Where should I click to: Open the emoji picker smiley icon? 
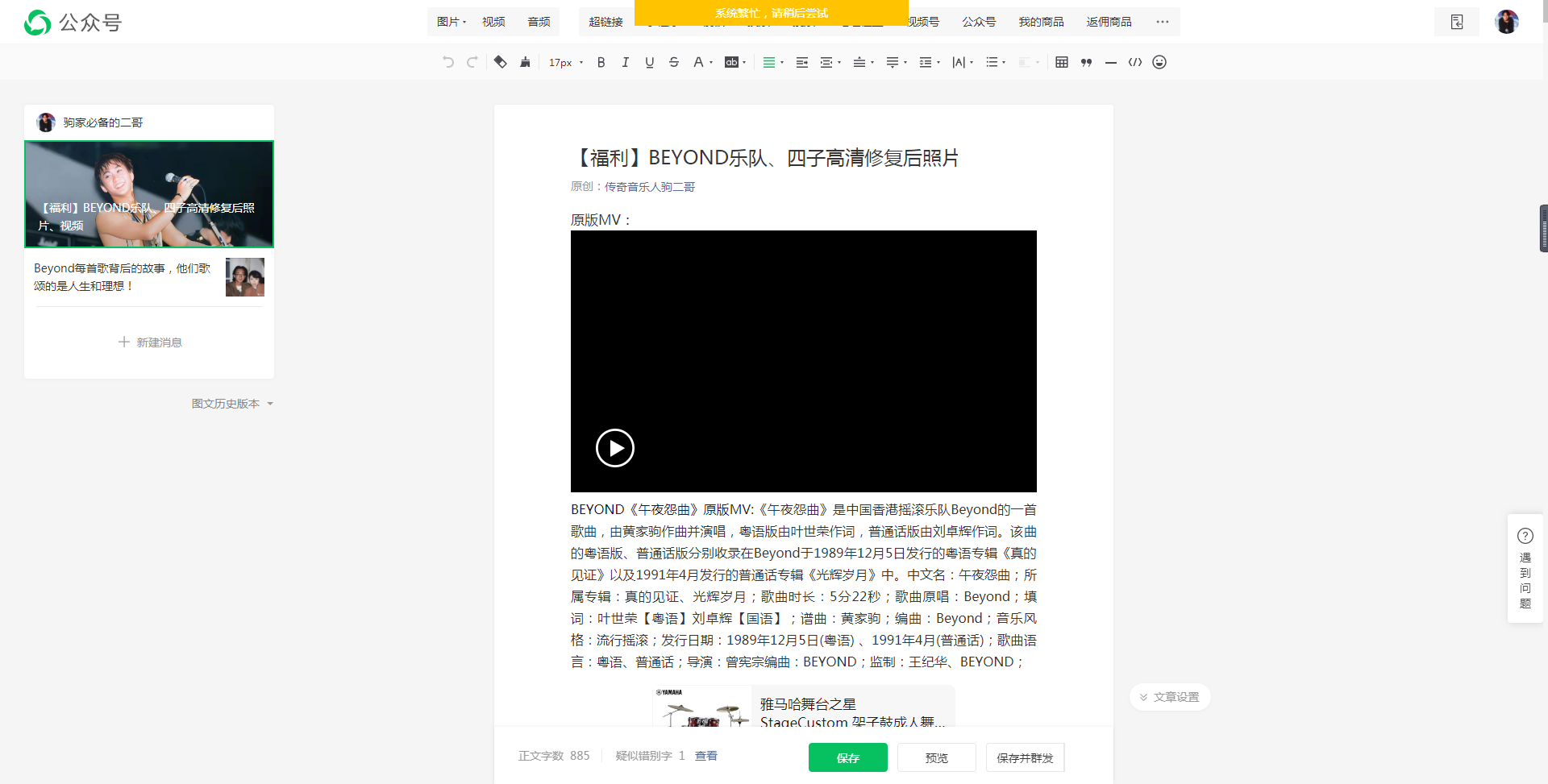[1159, 62]
